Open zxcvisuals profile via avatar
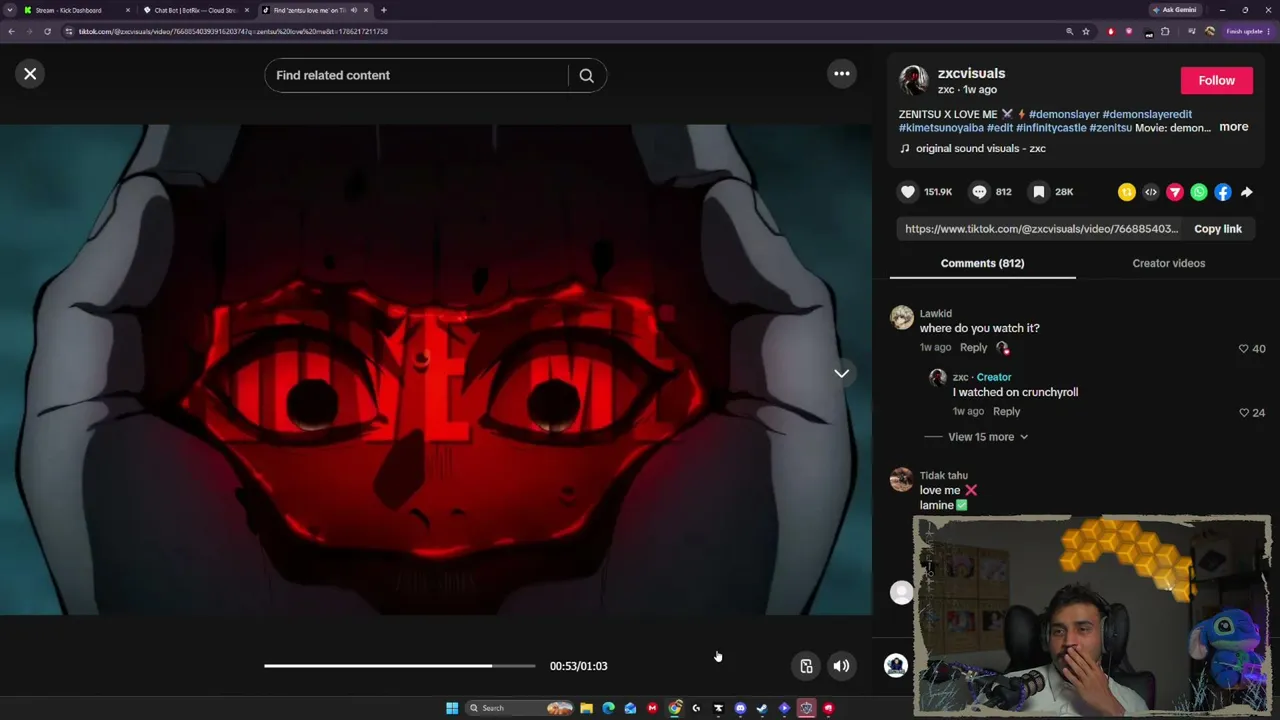 point(914,80)
